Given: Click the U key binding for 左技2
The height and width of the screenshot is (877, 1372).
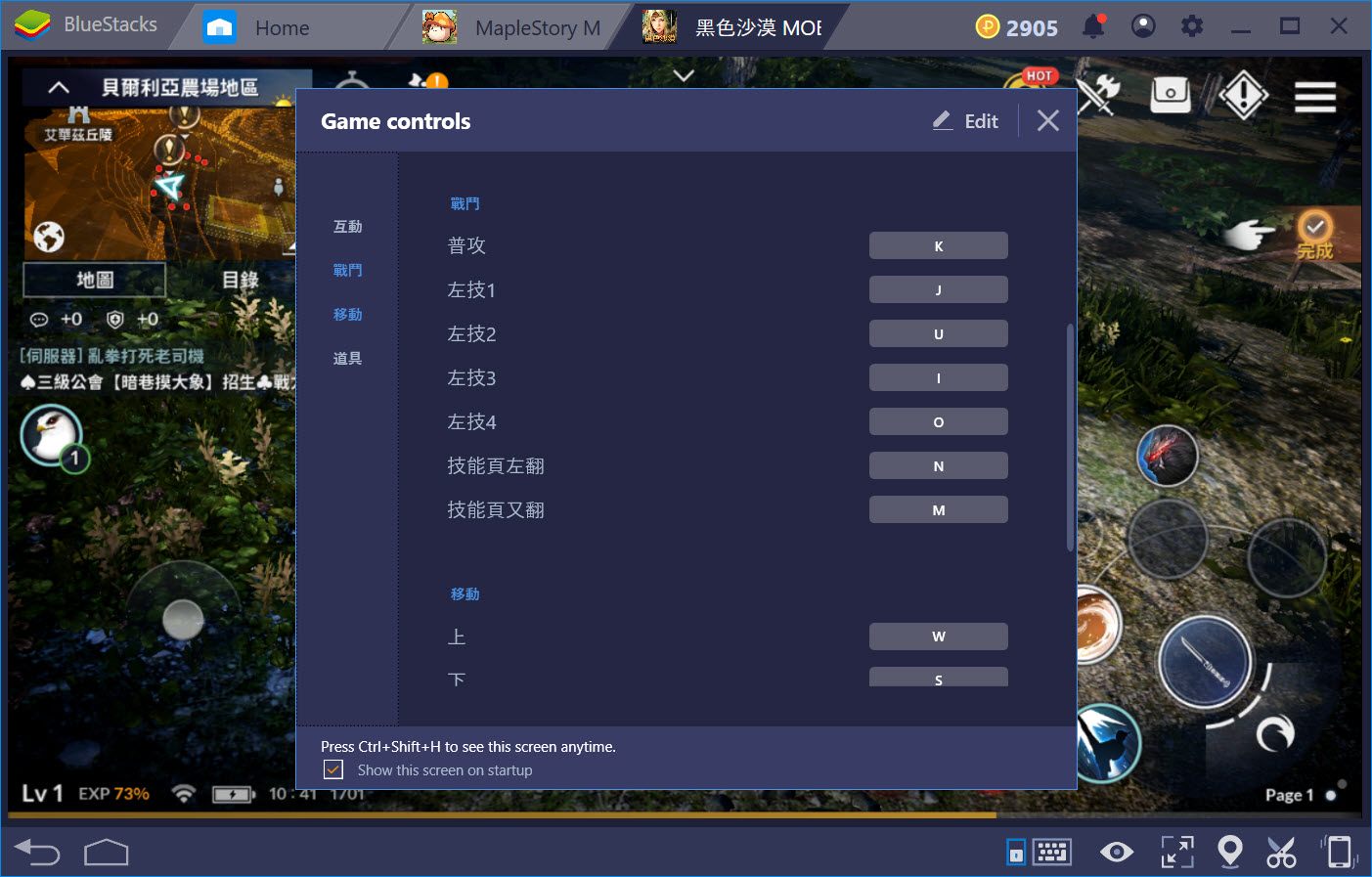Looking at the screenshot, I should point(939,334).
